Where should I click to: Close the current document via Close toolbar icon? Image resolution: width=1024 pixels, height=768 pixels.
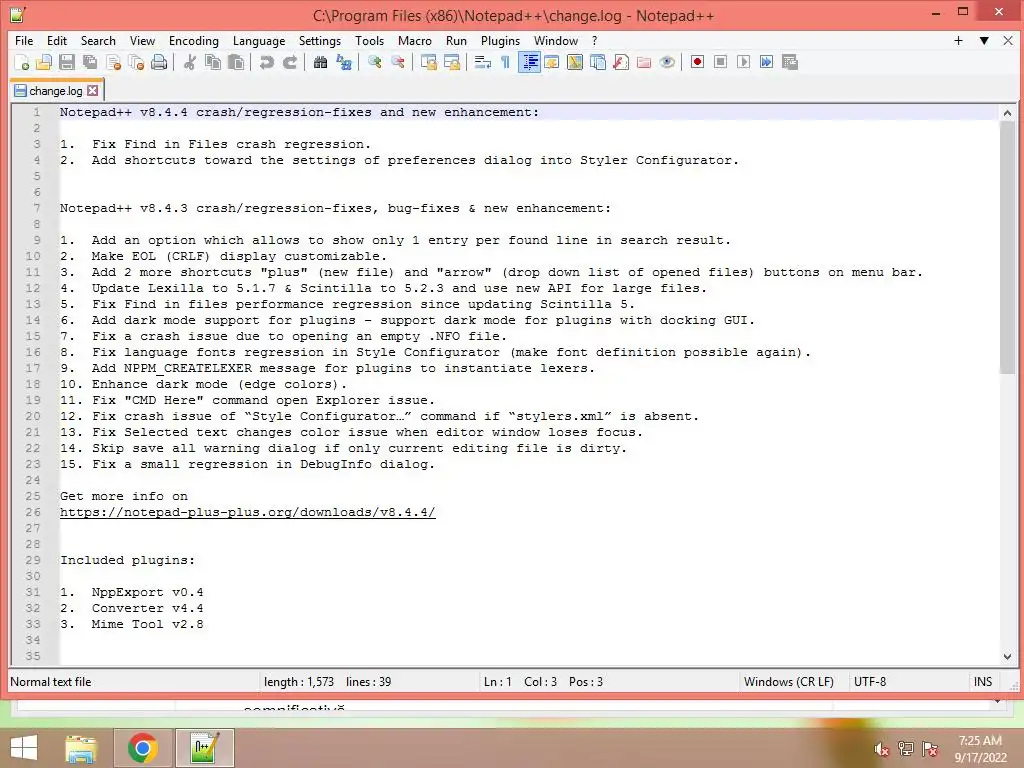tap(114, 62)
